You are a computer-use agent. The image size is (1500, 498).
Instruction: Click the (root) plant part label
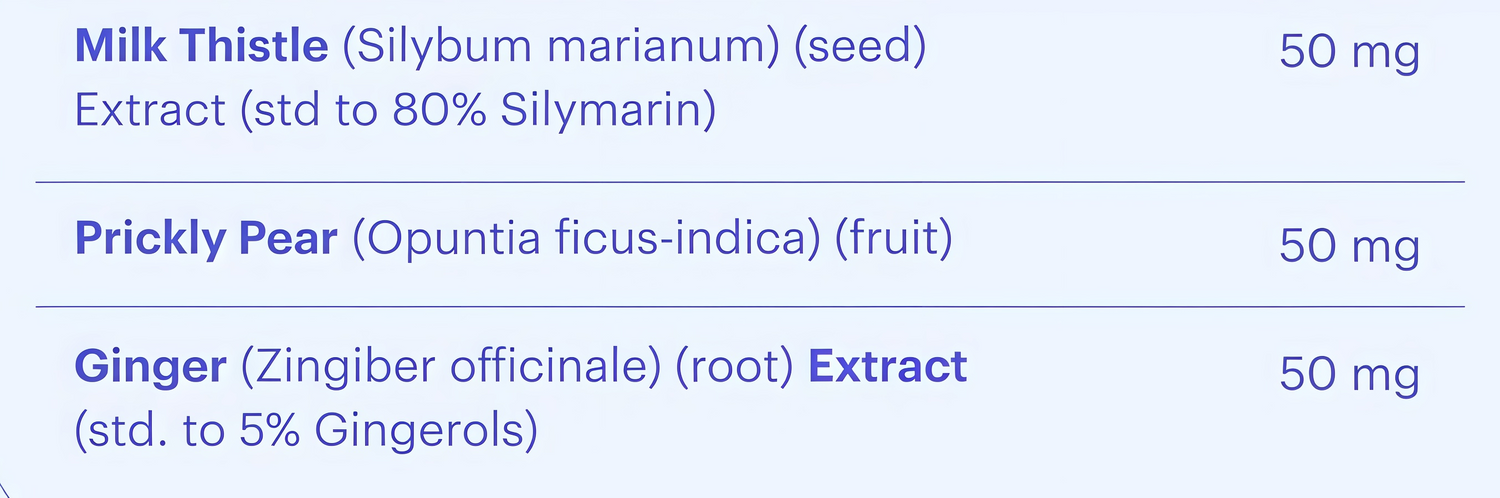coord(735,367)
